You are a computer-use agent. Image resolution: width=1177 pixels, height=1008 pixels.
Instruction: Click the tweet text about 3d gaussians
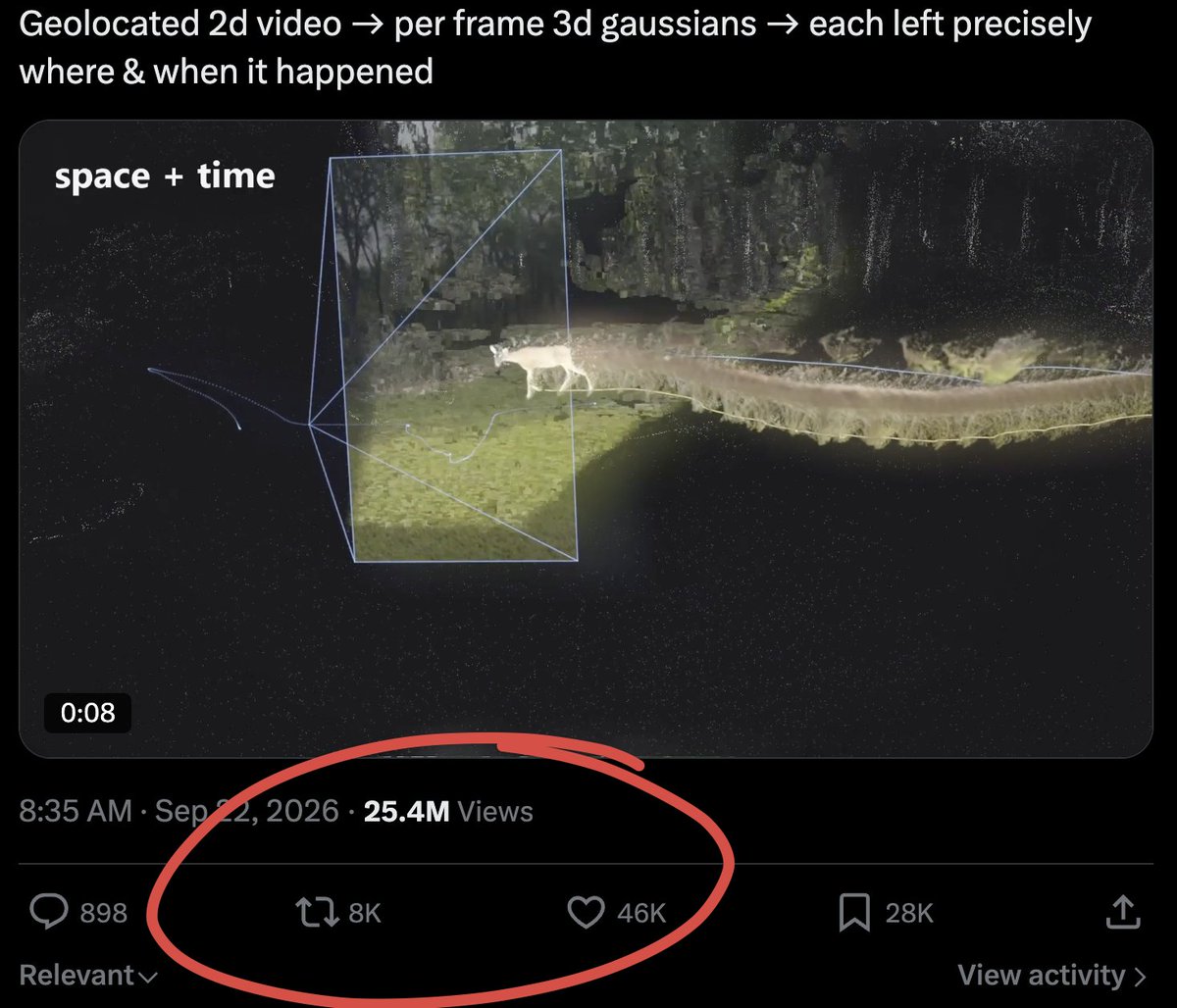click(x=555, y=47)
